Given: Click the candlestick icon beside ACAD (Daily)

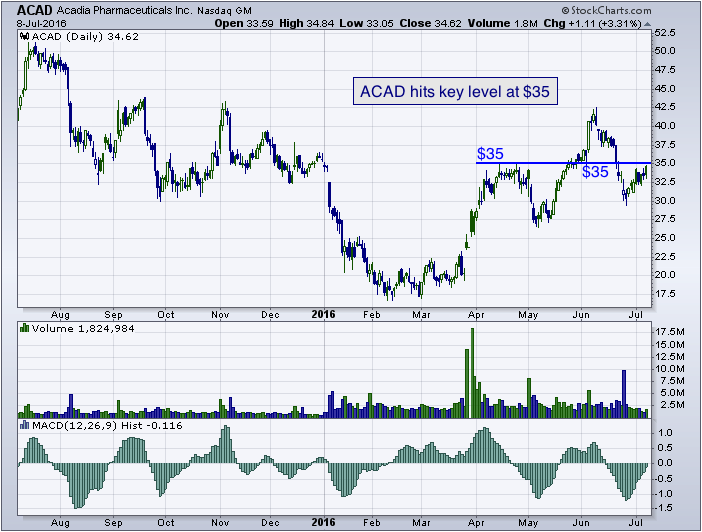Looking at the screenshot, I should coord(25,37).
